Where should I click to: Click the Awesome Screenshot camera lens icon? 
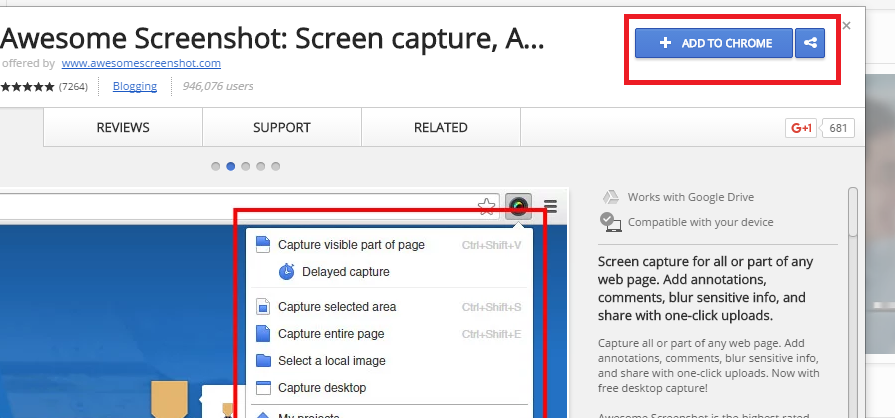(x=518, y=206)
